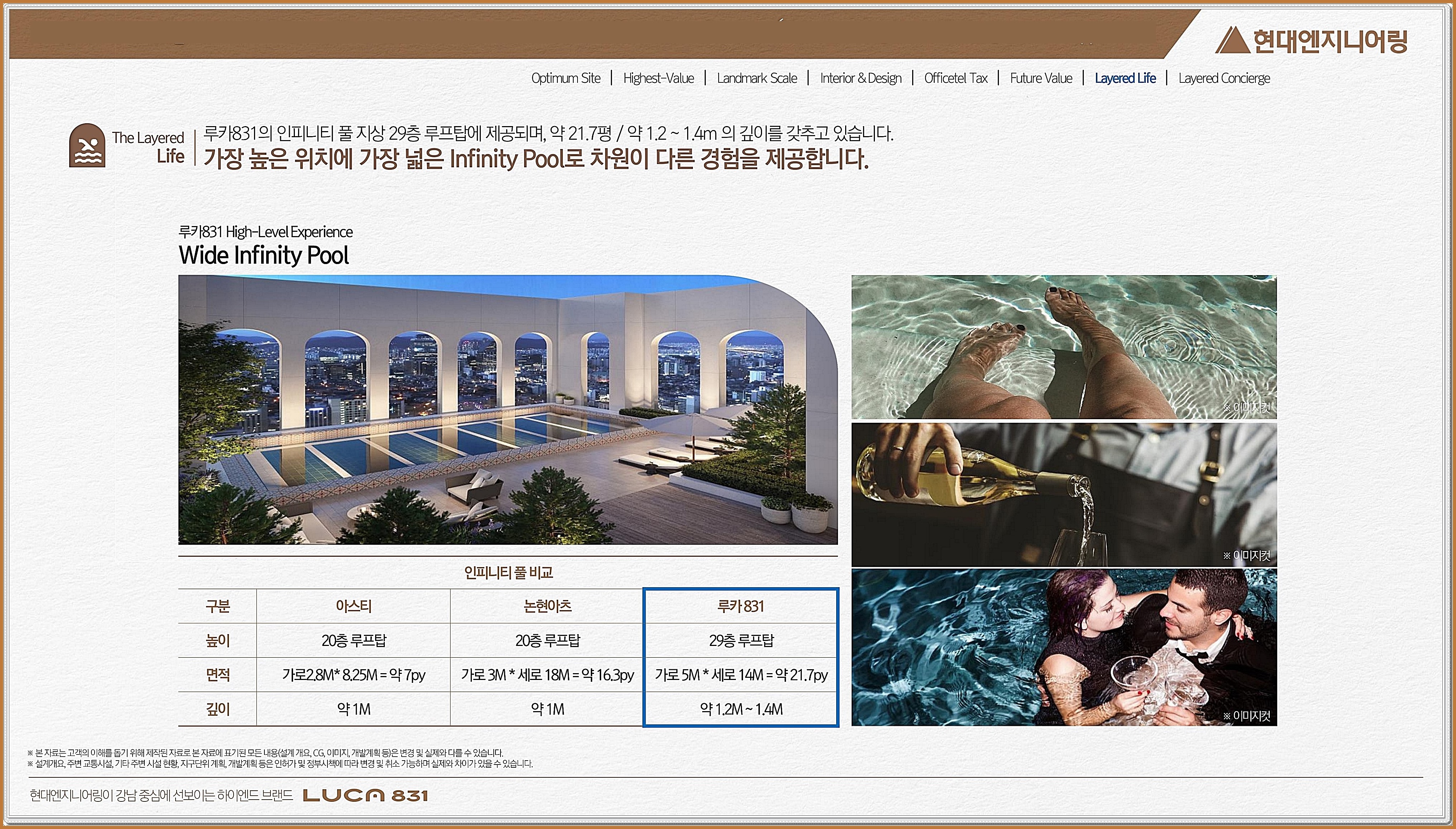Click 'The Layered Life' label

click(x=148, y=146)
